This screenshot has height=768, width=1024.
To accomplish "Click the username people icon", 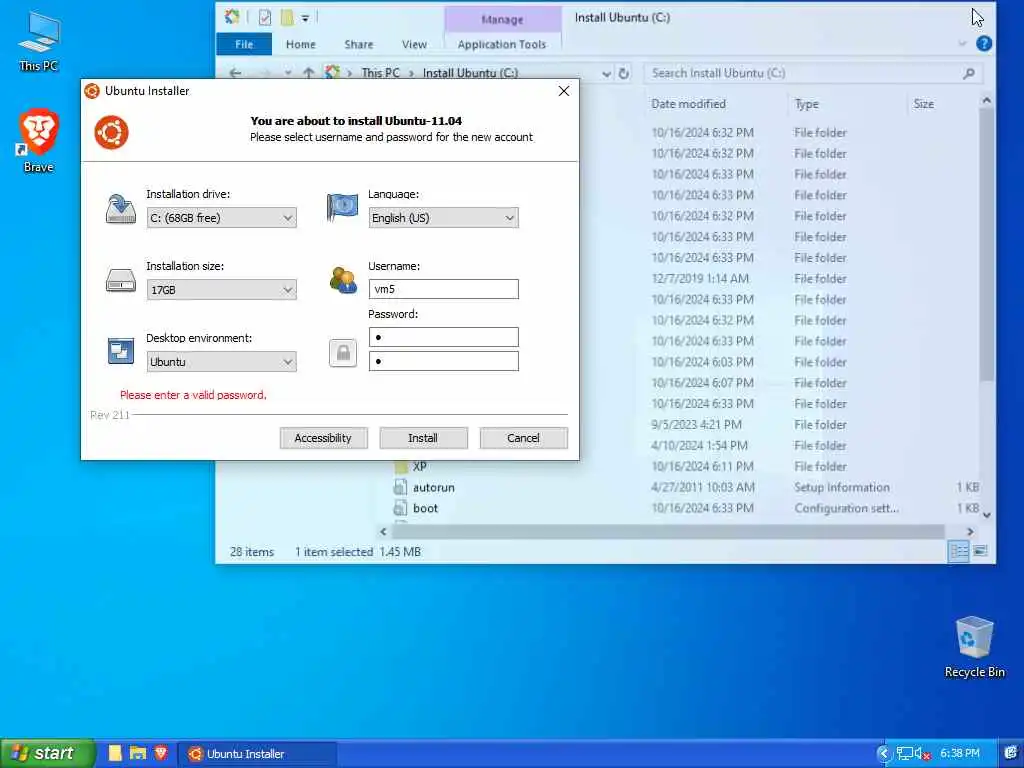I will 343,280.
